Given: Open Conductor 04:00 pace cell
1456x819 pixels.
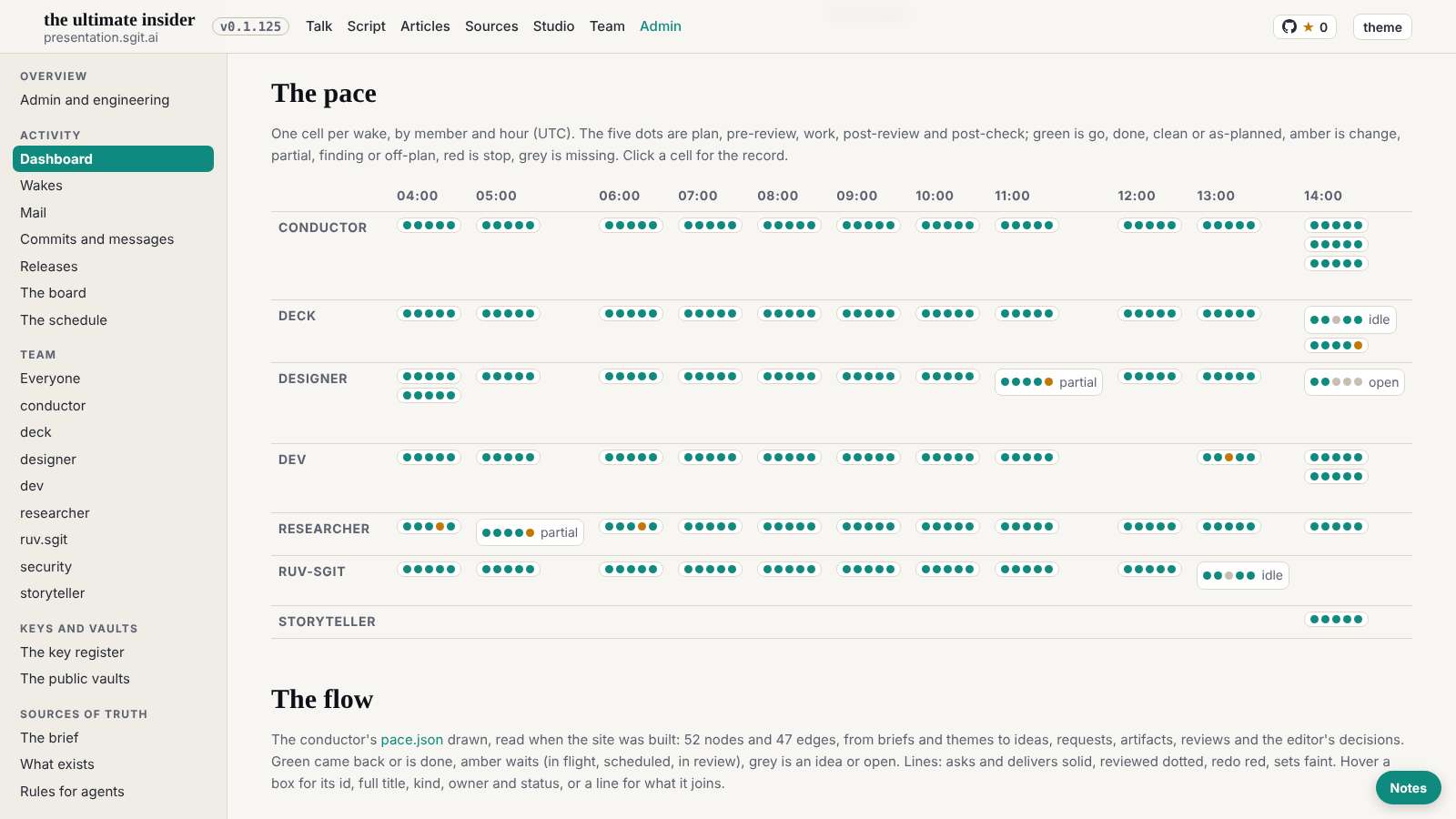Looking at the screenshot, I should (429, 226).
